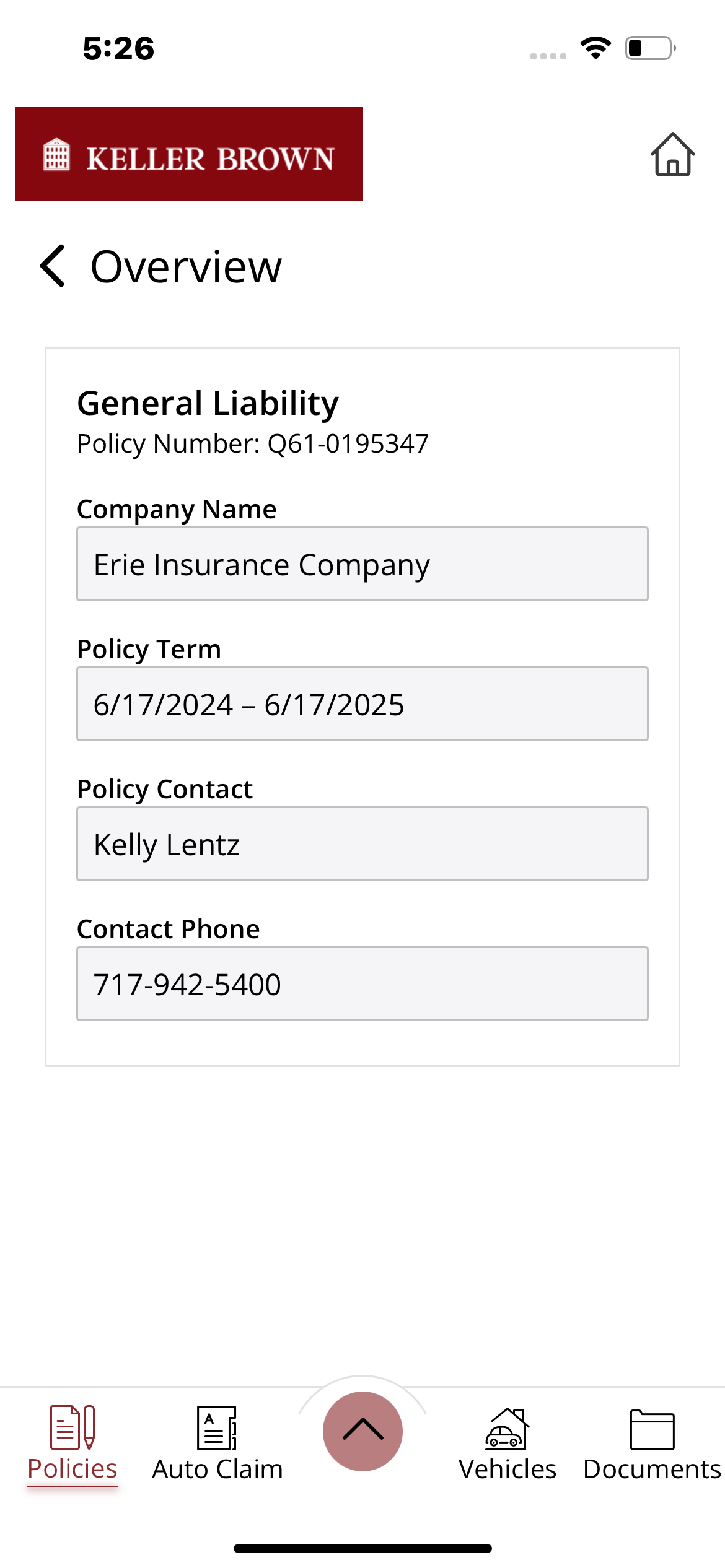Tap the Keller Brown logo banner

click(188, 154)
